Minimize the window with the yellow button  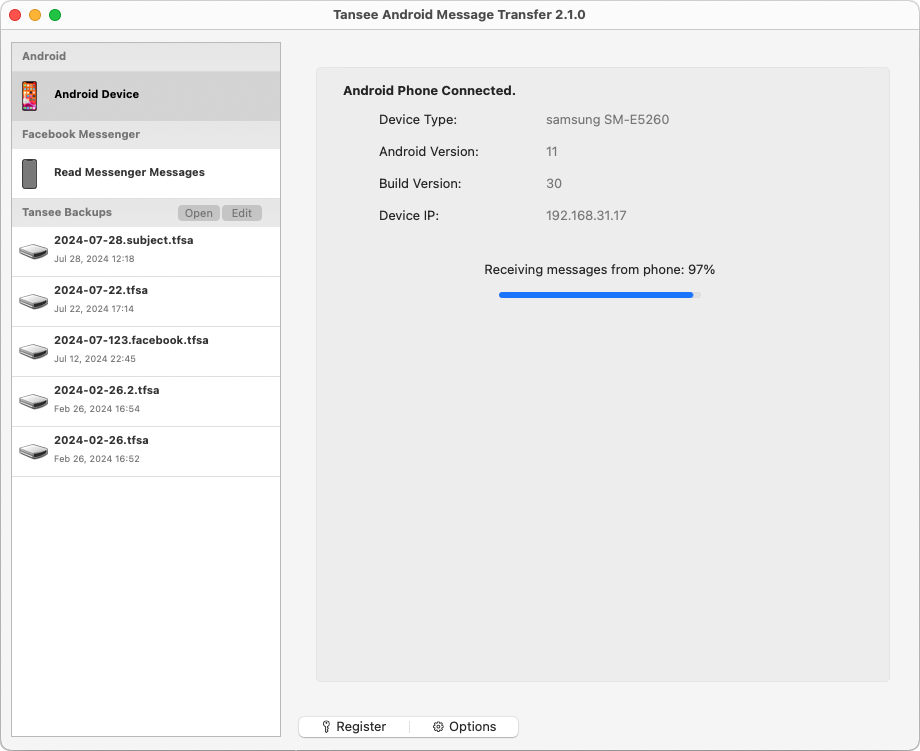(x=35, y=15)
